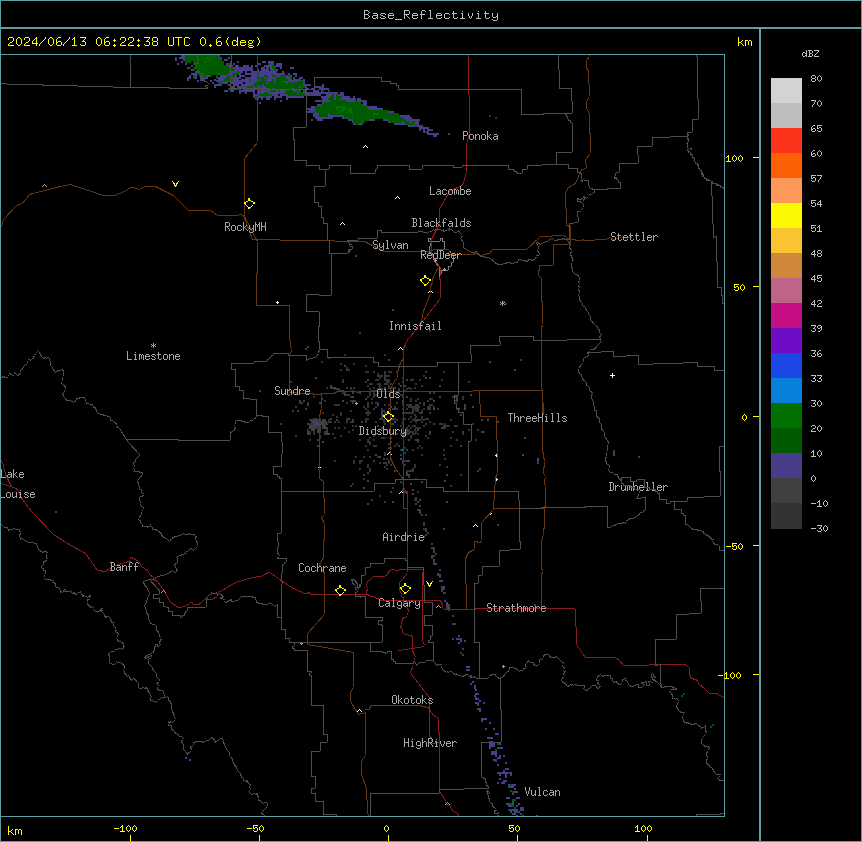
Task: Click the -30 dBZ dark gray legend swatch
Action: [786, 516]
